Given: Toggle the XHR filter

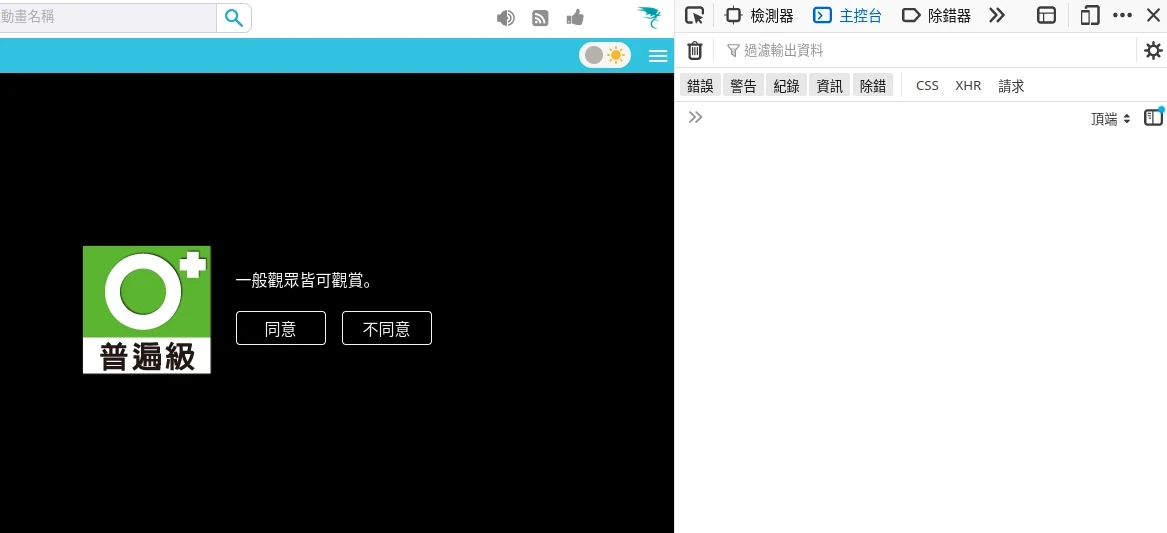Looking at the screenshot, I should click(968, 86).
